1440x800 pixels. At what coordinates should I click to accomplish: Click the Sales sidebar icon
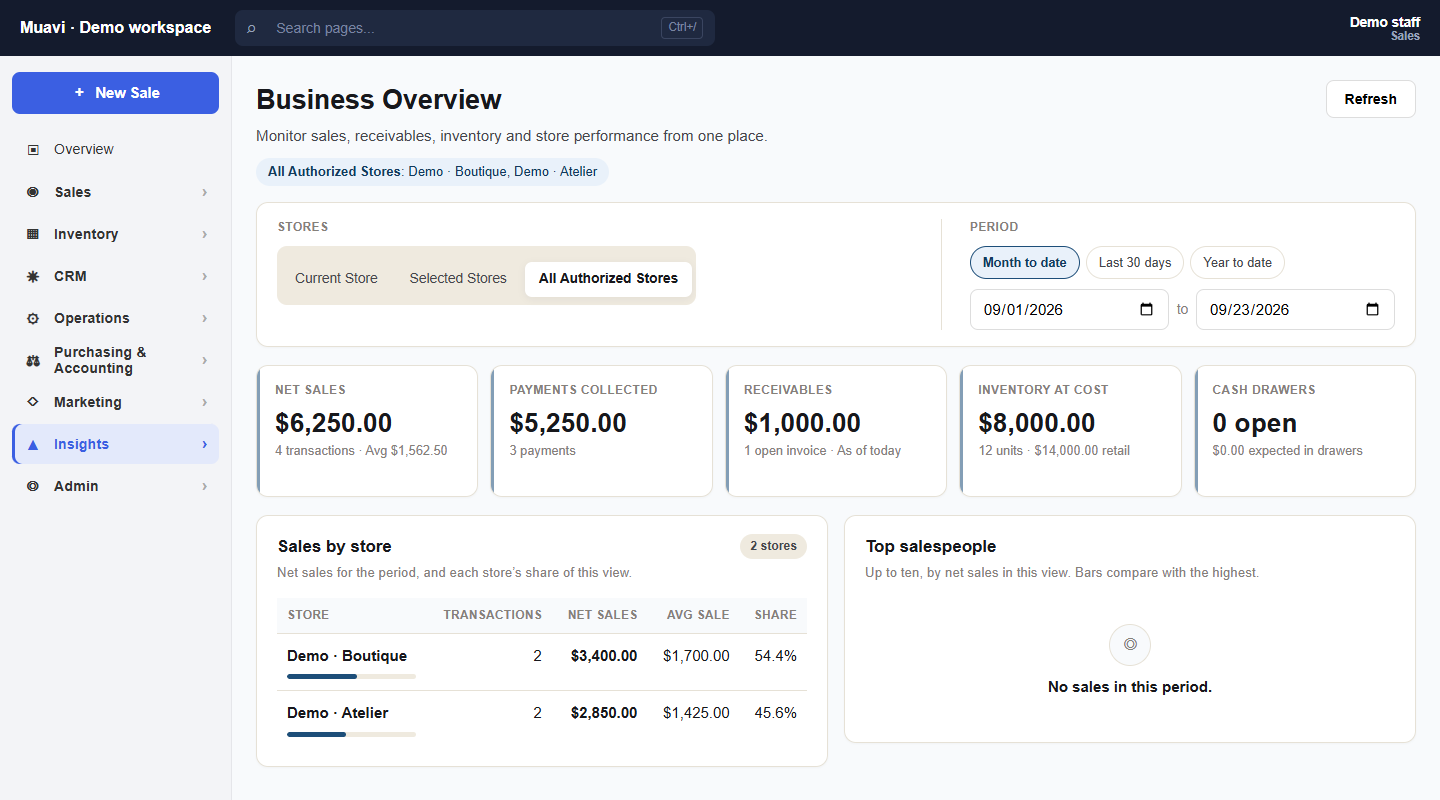coord(33,192)
